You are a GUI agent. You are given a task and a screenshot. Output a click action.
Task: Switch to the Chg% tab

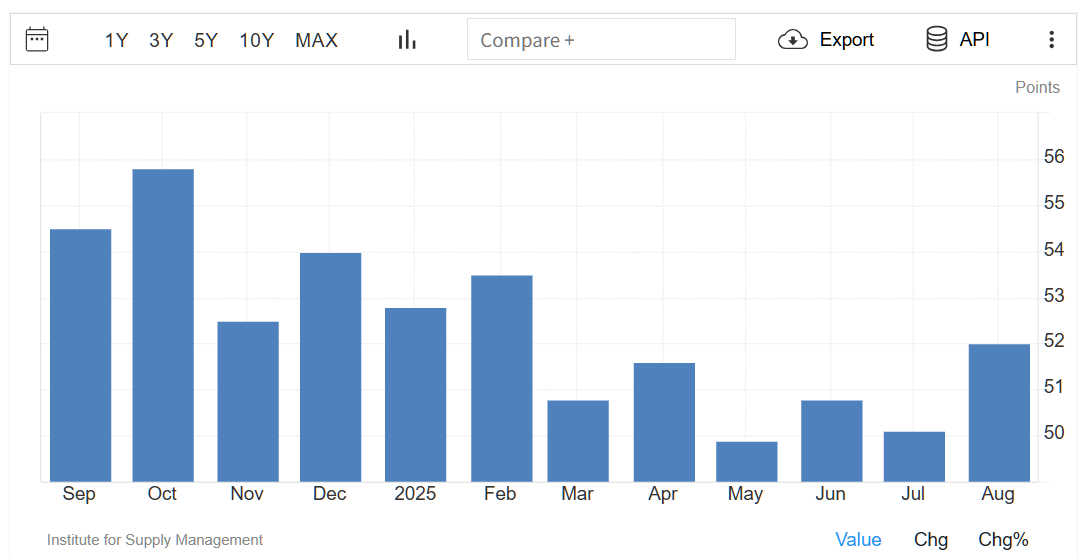coord(1003,539)
